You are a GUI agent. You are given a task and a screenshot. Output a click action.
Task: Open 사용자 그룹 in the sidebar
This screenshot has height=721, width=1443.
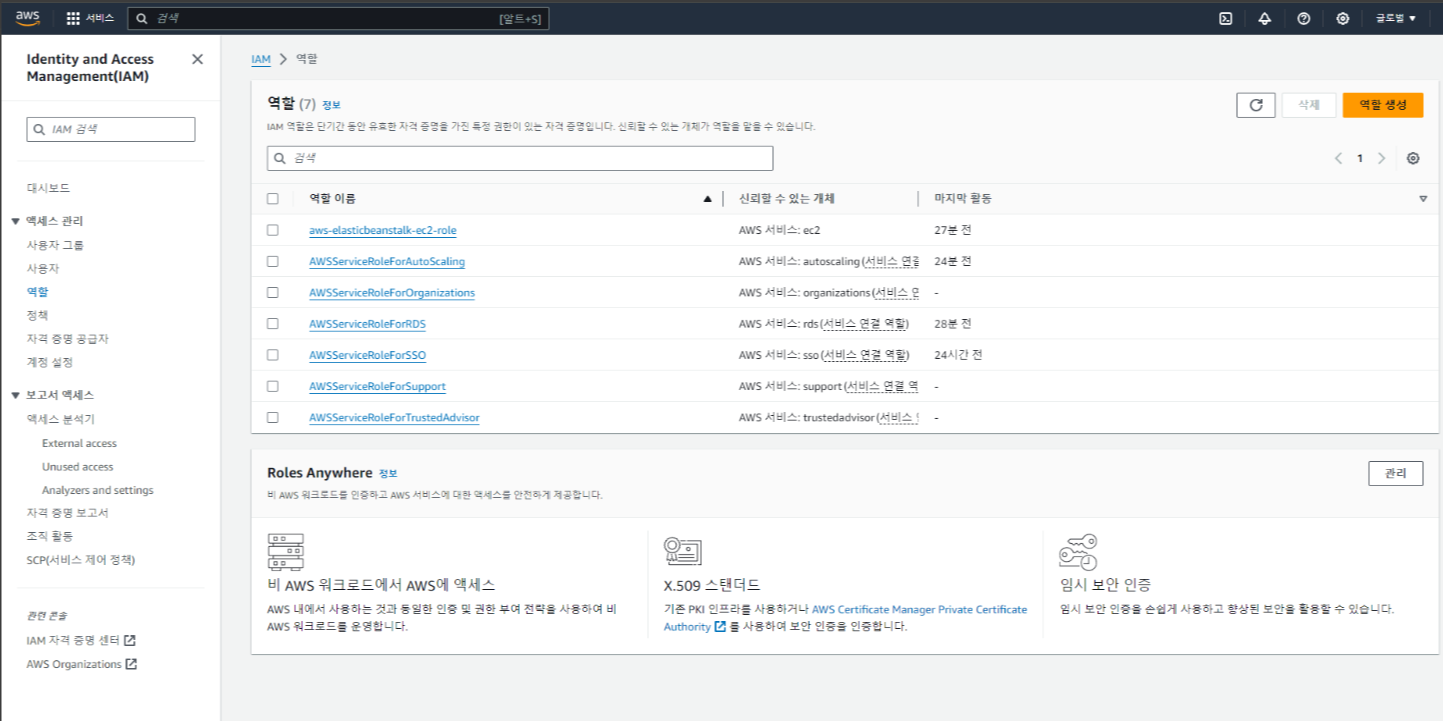[x=56, y=245]
